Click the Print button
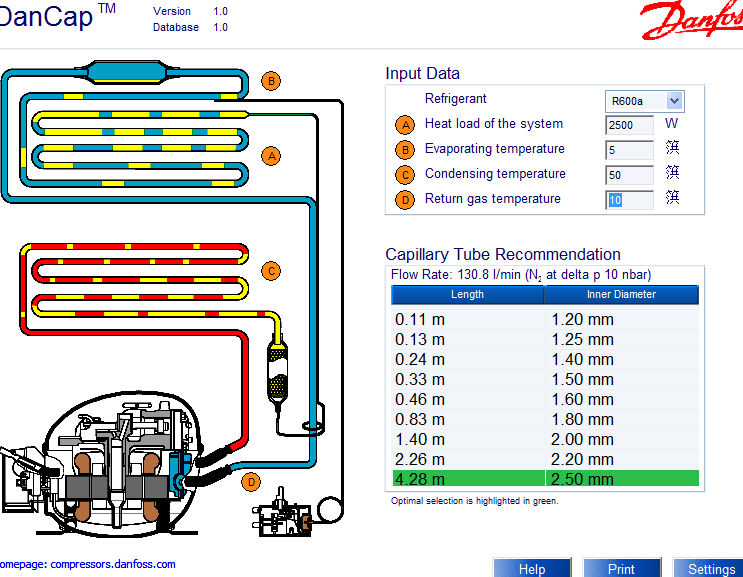This screenshot has height=577, width=743. coord(621,568)
